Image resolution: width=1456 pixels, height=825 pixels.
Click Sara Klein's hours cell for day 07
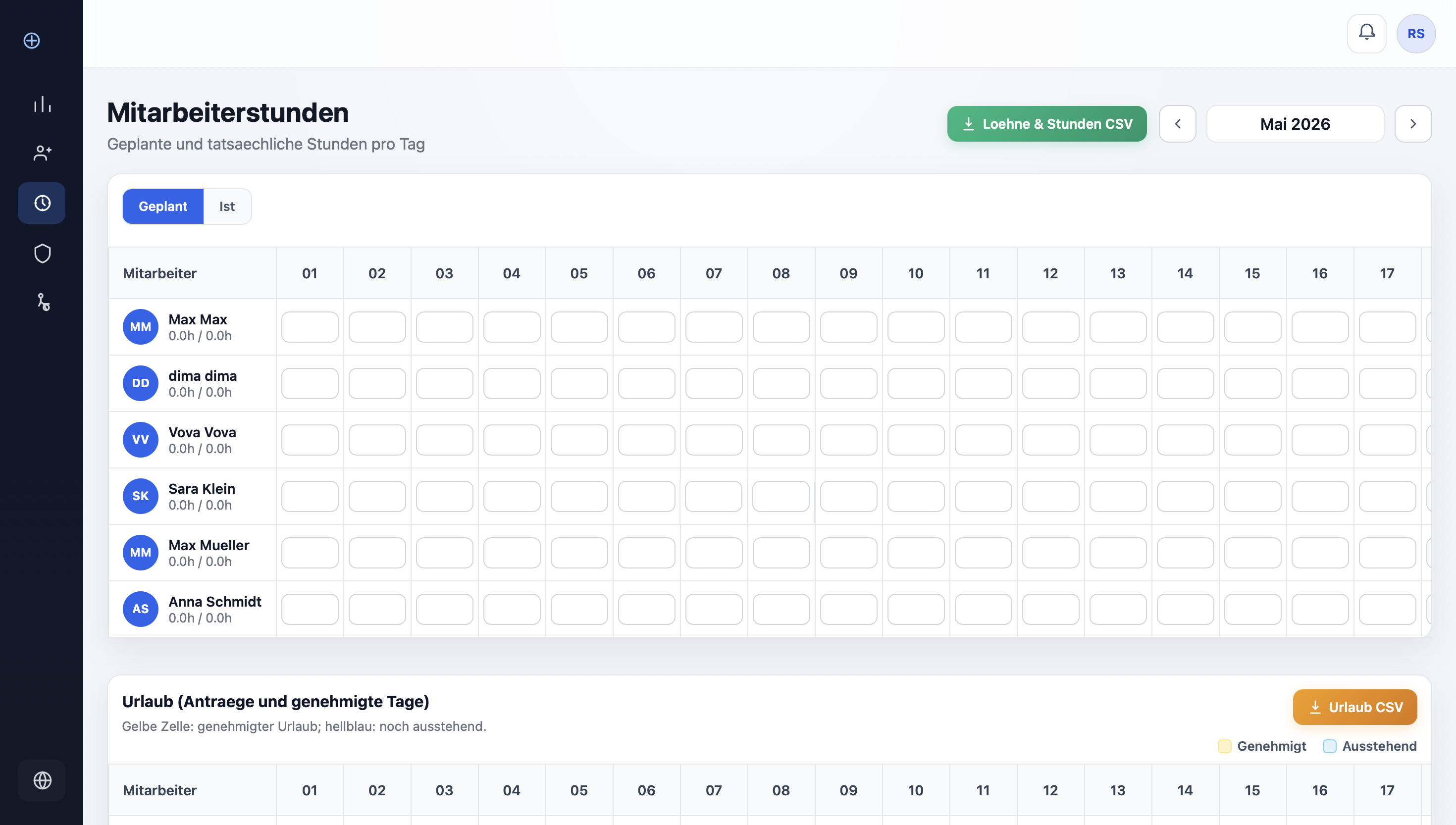tap(714, 496)
